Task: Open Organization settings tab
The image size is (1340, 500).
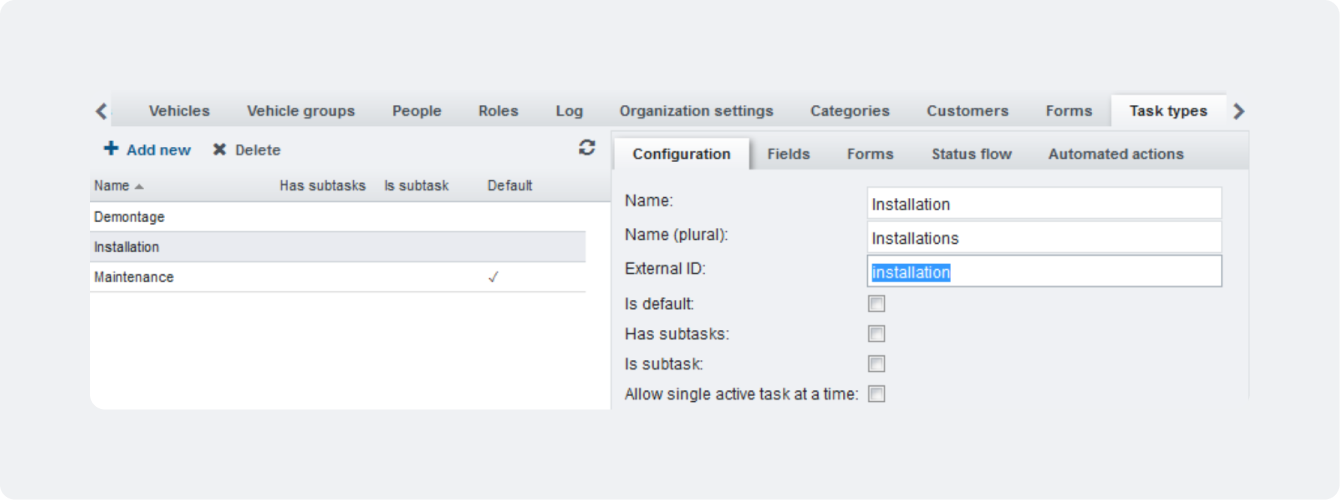Action: [696, 111]
